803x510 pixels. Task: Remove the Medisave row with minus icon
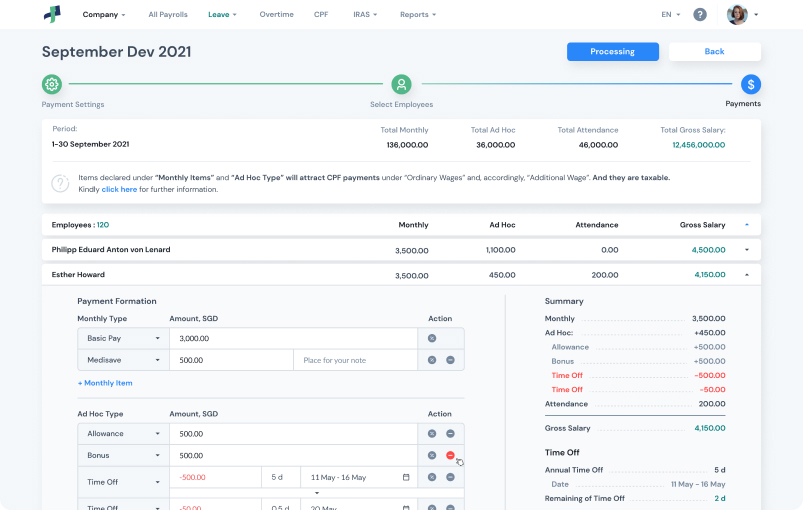(450, 360)
